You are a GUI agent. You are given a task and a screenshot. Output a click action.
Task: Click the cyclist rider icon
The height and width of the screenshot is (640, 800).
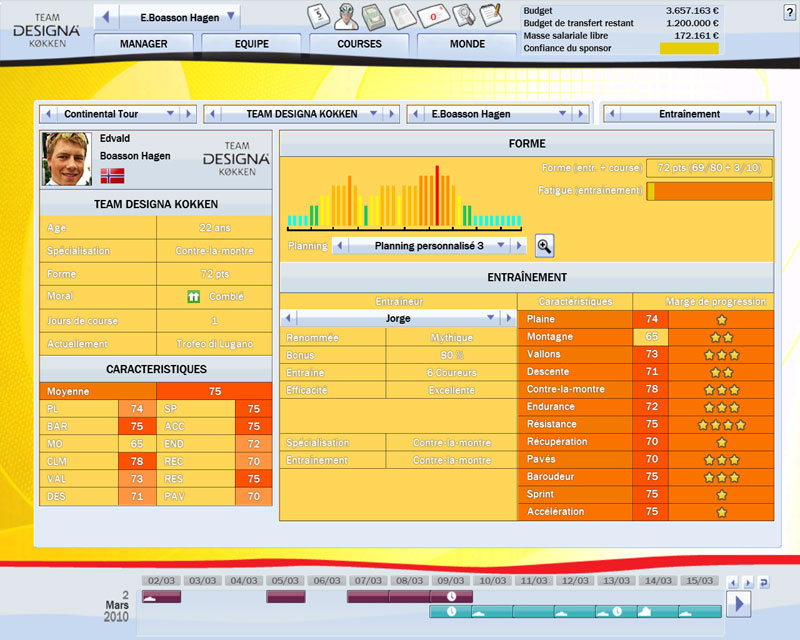point(343,15)
